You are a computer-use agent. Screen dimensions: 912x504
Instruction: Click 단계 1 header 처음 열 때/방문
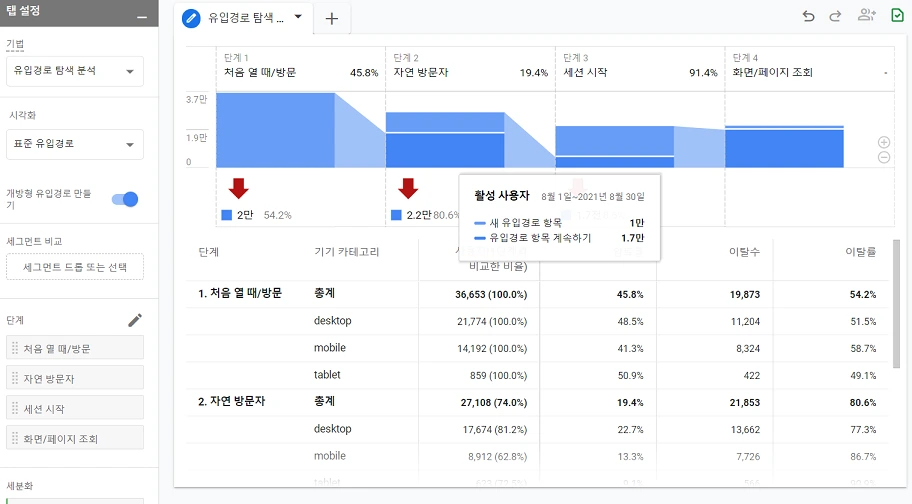pyautogui.click(x=260, y=73)
